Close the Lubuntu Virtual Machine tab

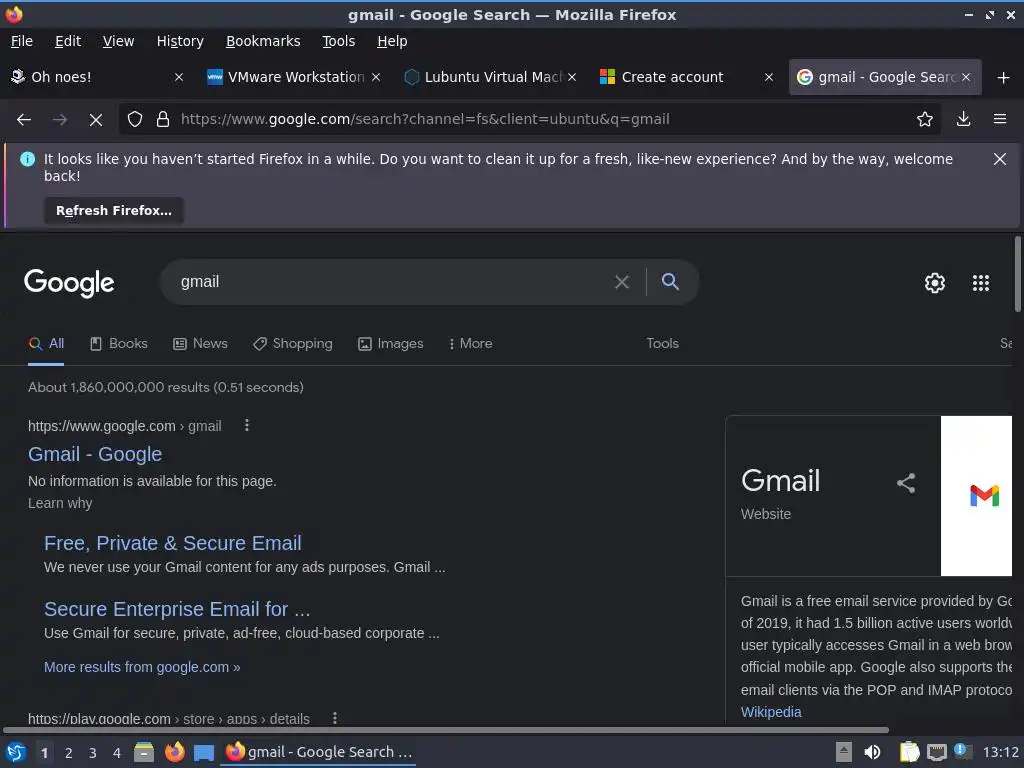[x=572, y=77]
